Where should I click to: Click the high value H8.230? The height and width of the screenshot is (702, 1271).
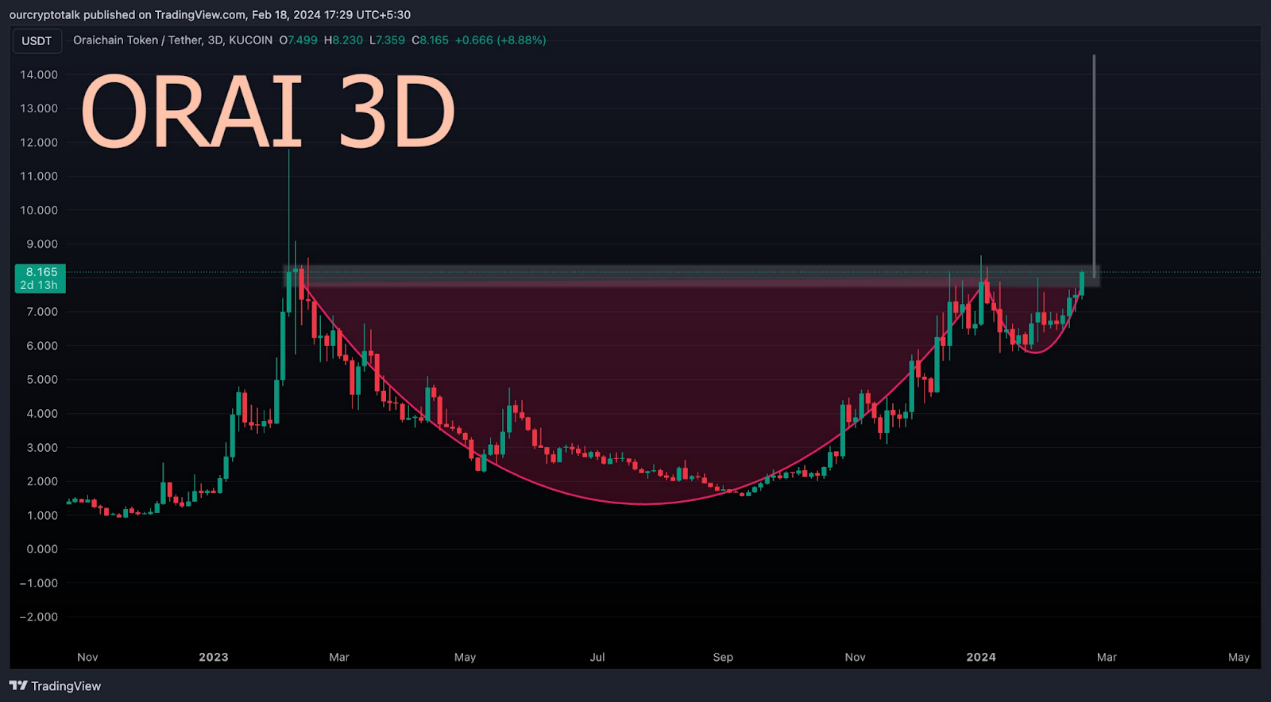[x=343, y=41]
